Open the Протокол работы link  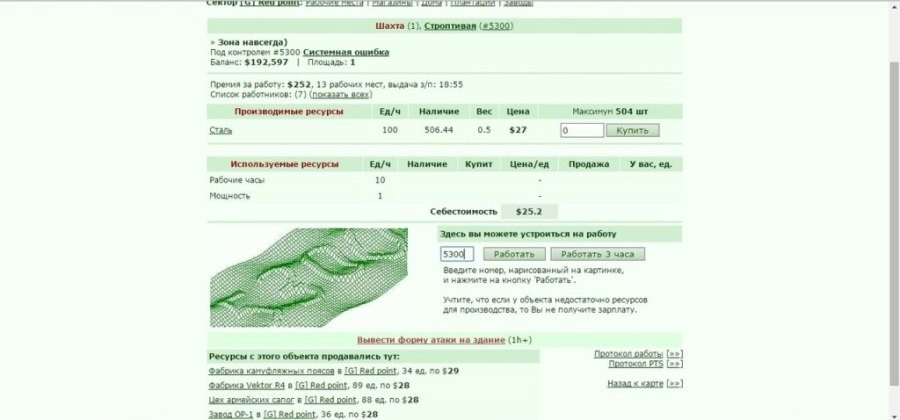click(629, 354)
